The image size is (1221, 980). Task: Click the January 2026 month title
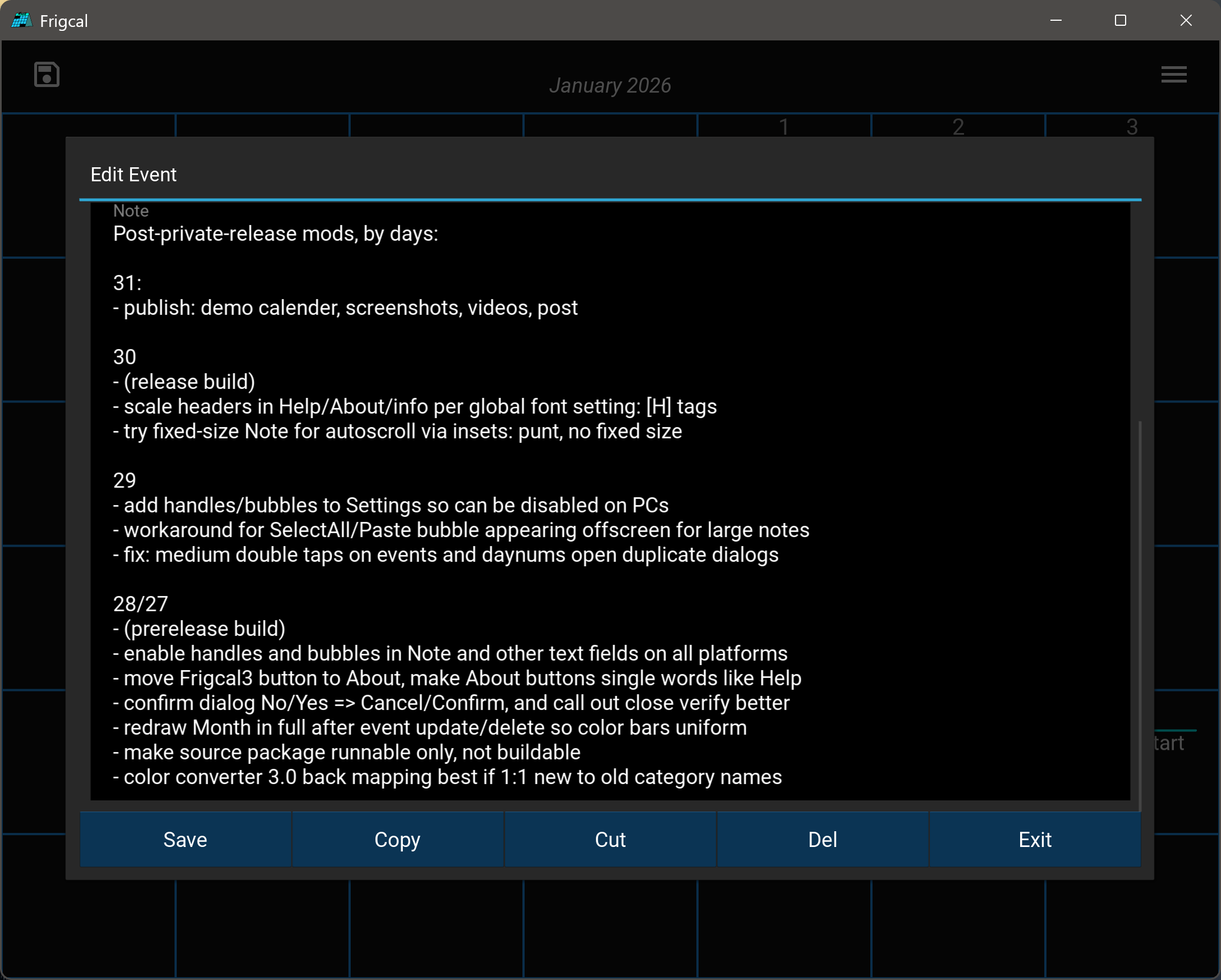610,85
